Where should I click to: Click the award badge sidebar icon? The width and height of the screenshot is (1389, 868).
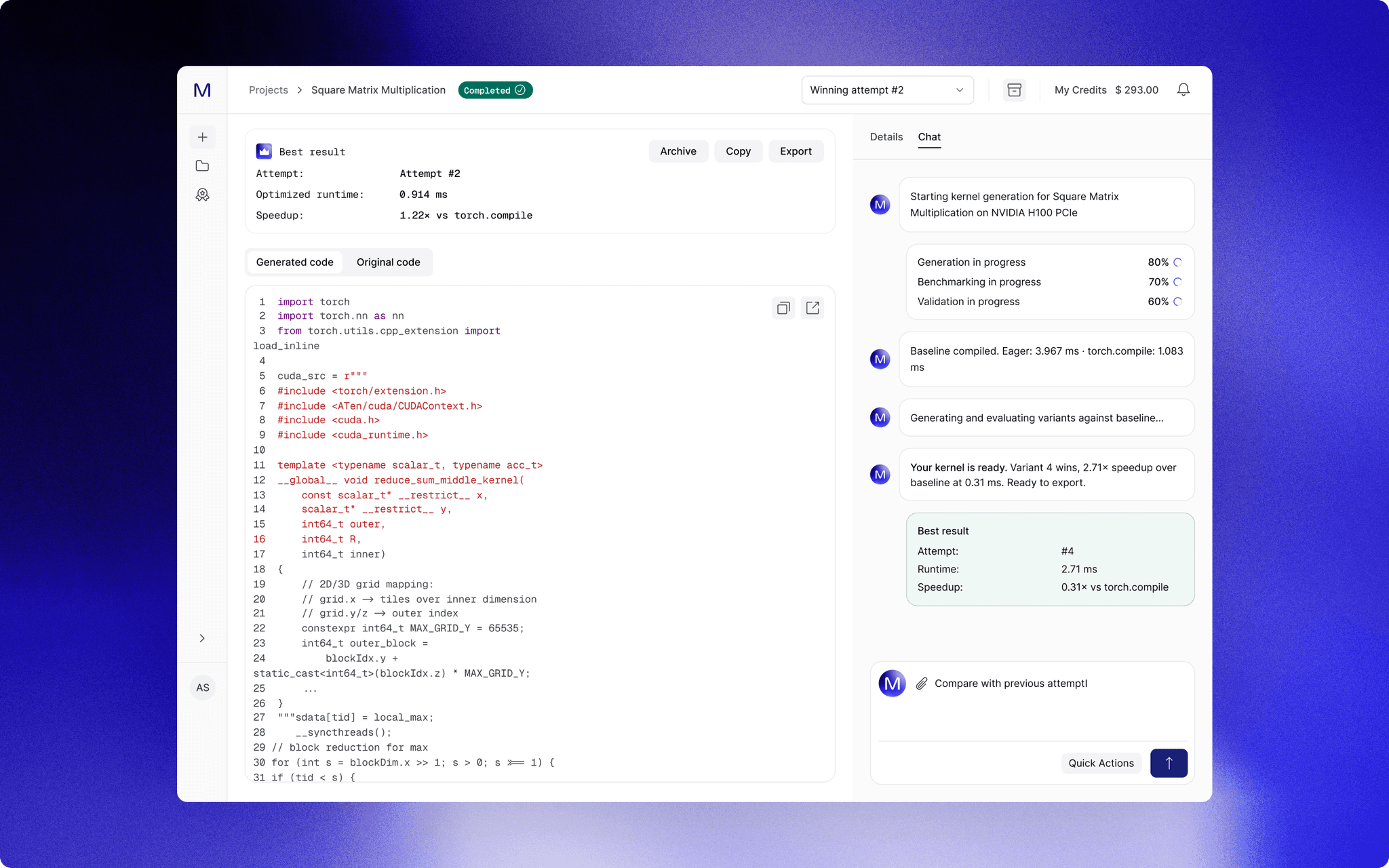coord(202,195)
